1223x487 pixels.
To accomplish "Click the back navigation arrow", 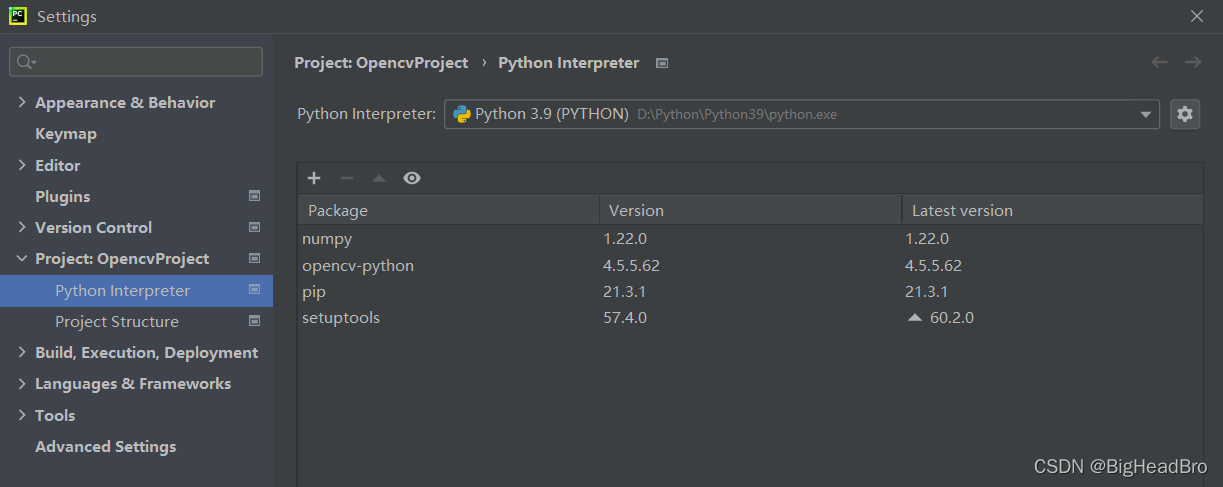I will [x=1160, y=62].
